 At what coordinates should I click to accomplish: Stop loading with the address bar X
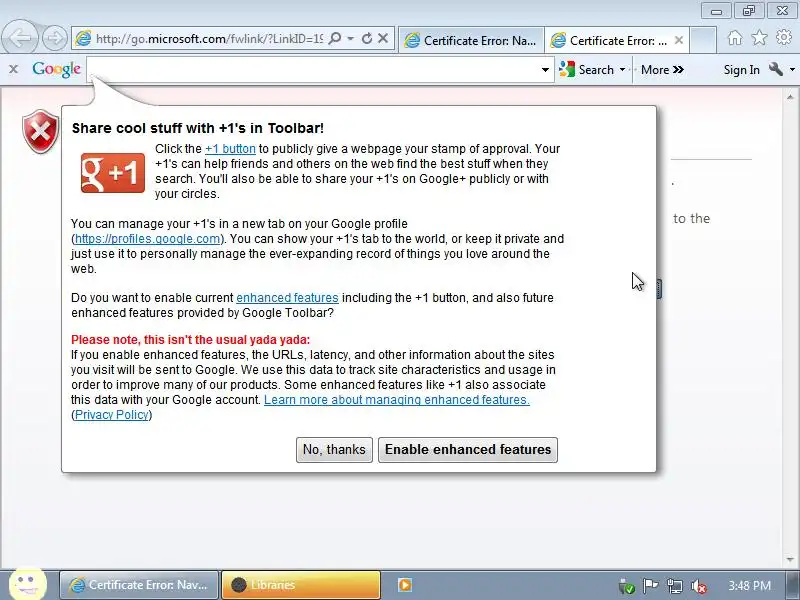tap(383, 39)
